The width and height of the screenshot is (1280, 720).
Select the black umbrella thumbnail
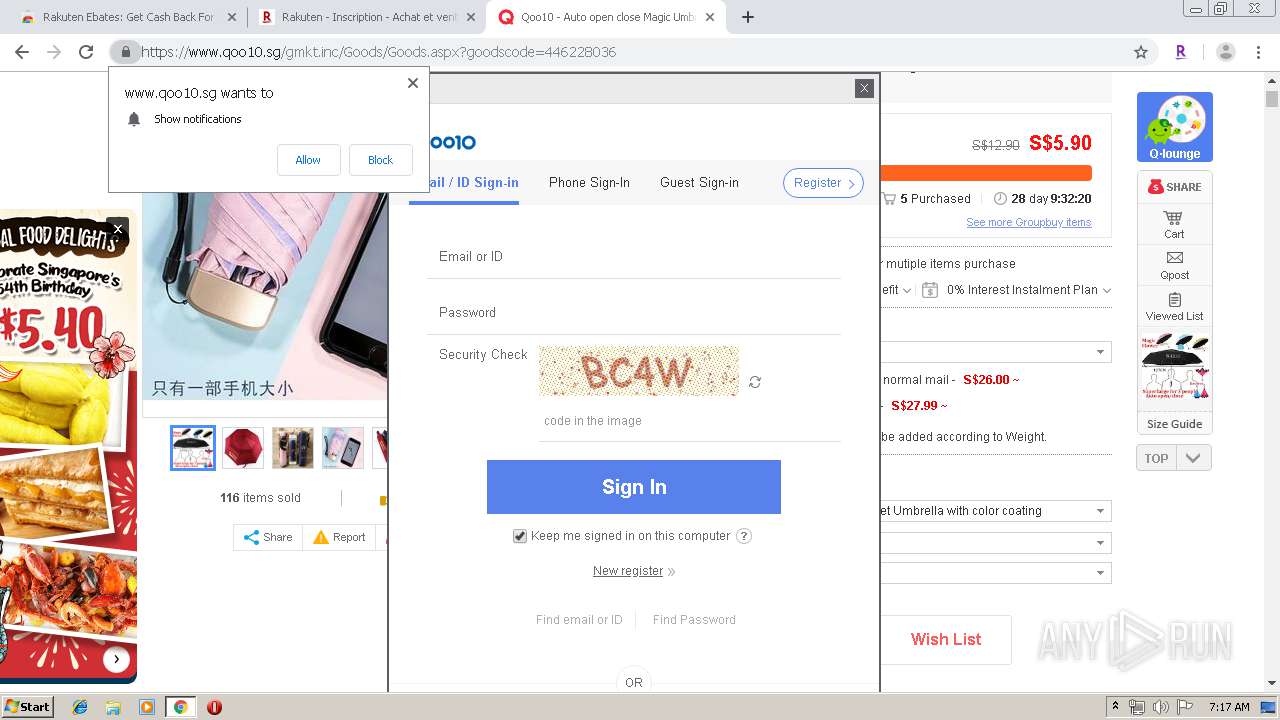193,448
